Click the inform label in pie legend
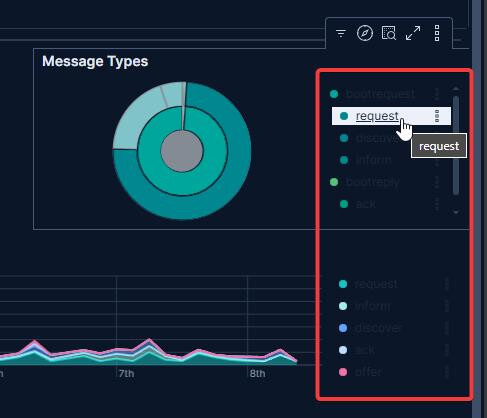The image size is (487, 418). point(374,160)
